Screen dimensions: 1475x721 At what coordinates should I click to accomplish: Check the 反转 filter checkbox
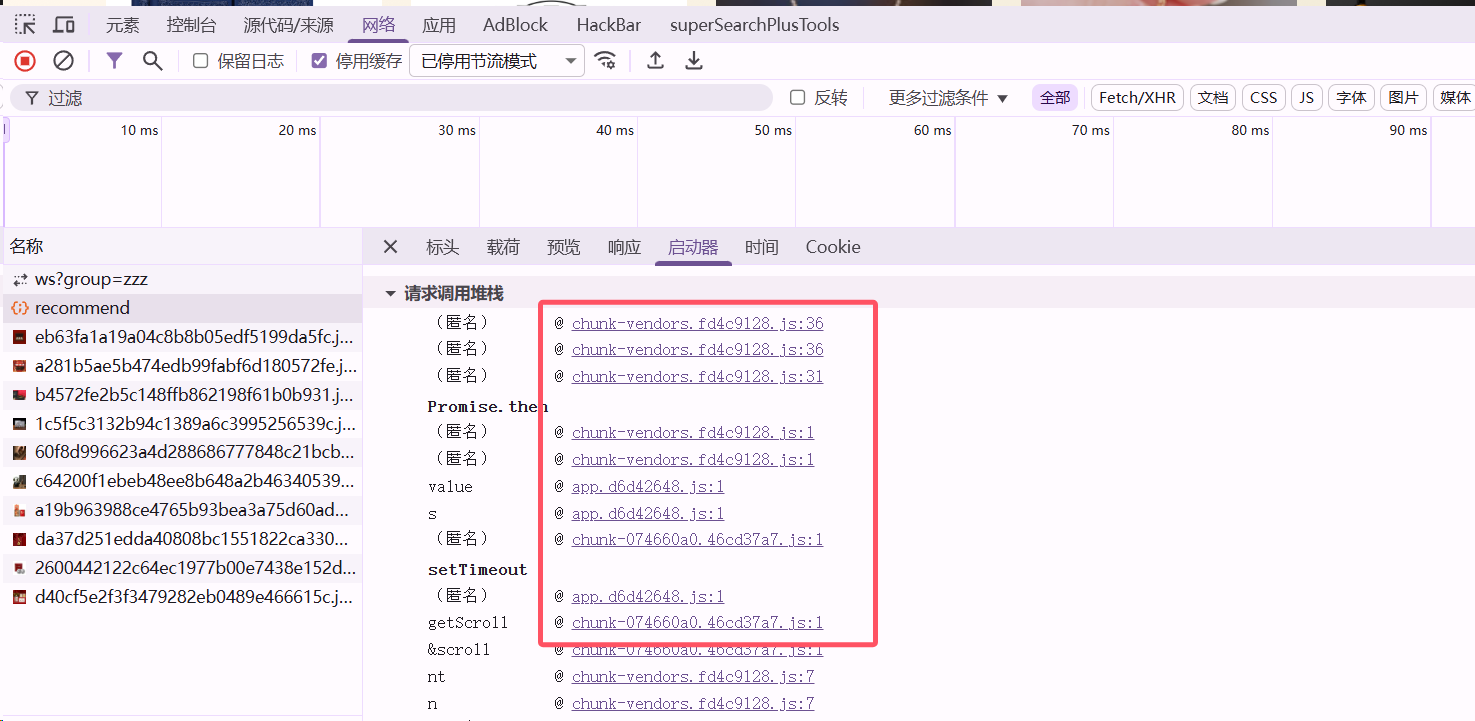[798, 97]
